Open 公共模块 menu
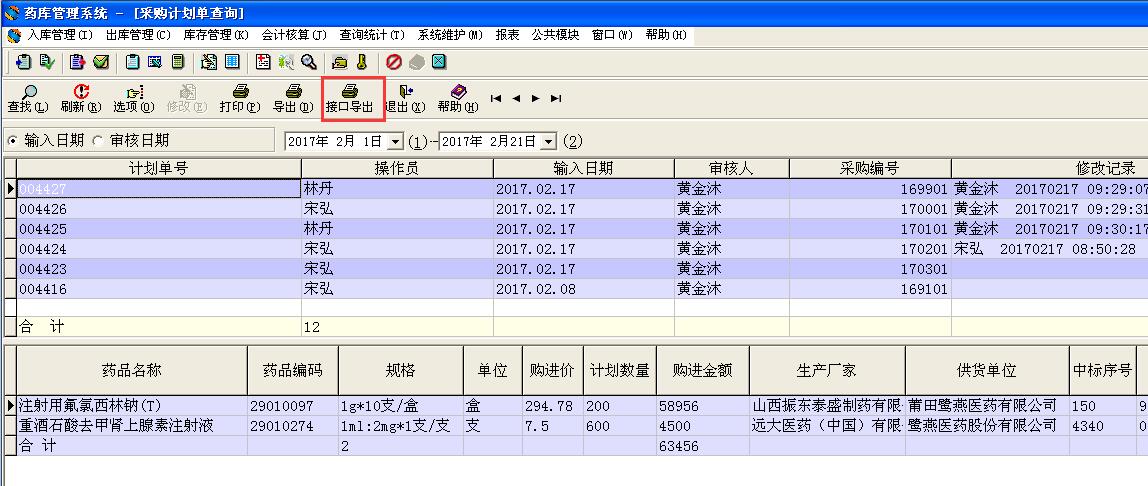 (555, 34)
